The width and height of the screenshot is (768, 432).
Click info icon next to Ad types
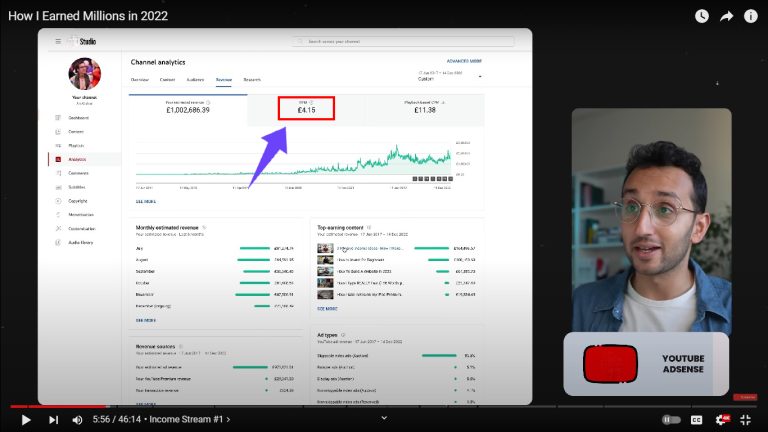coord(343,335)
